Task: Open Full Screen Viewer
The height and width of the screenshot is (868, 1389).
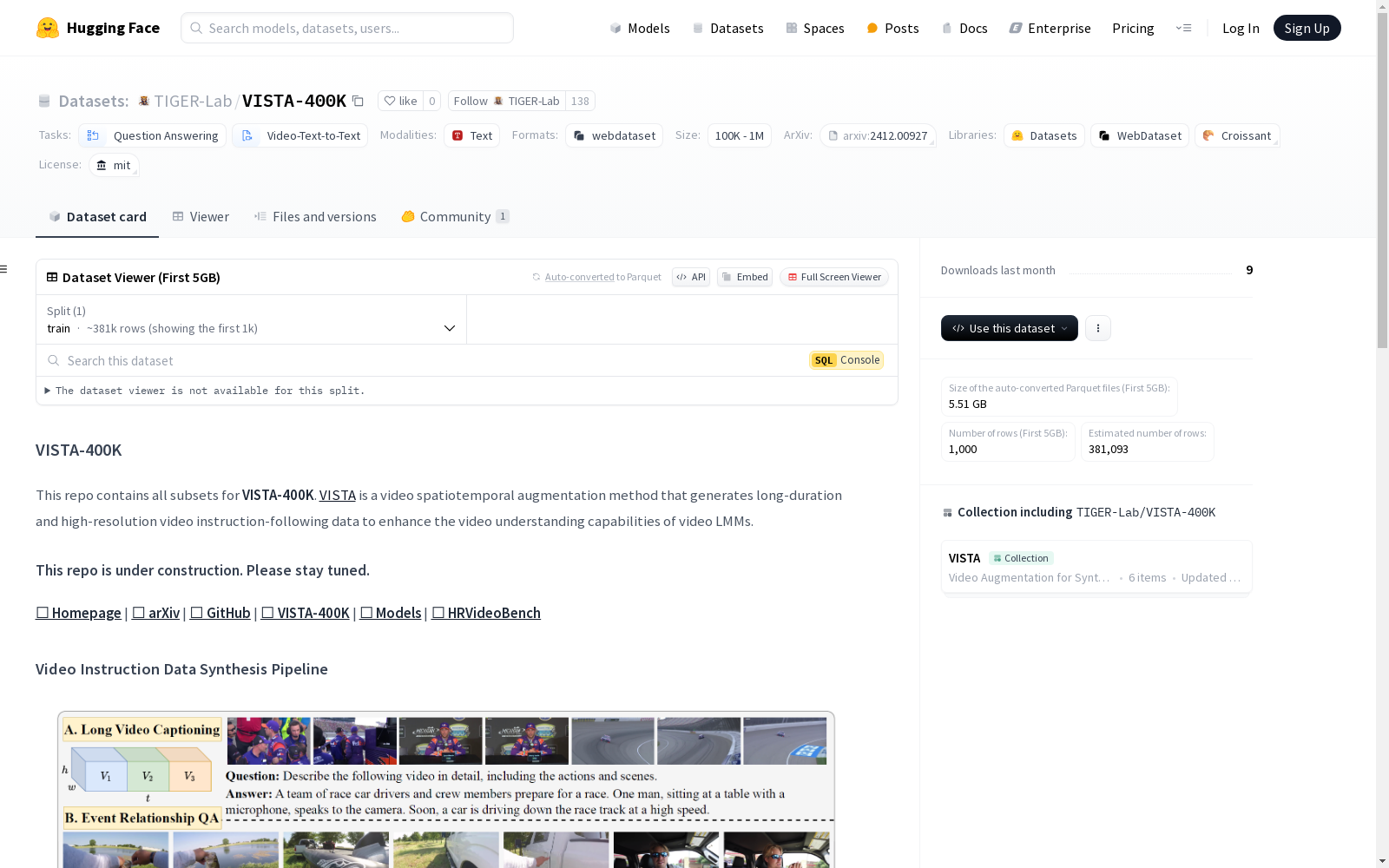Action: pos(834,277)
